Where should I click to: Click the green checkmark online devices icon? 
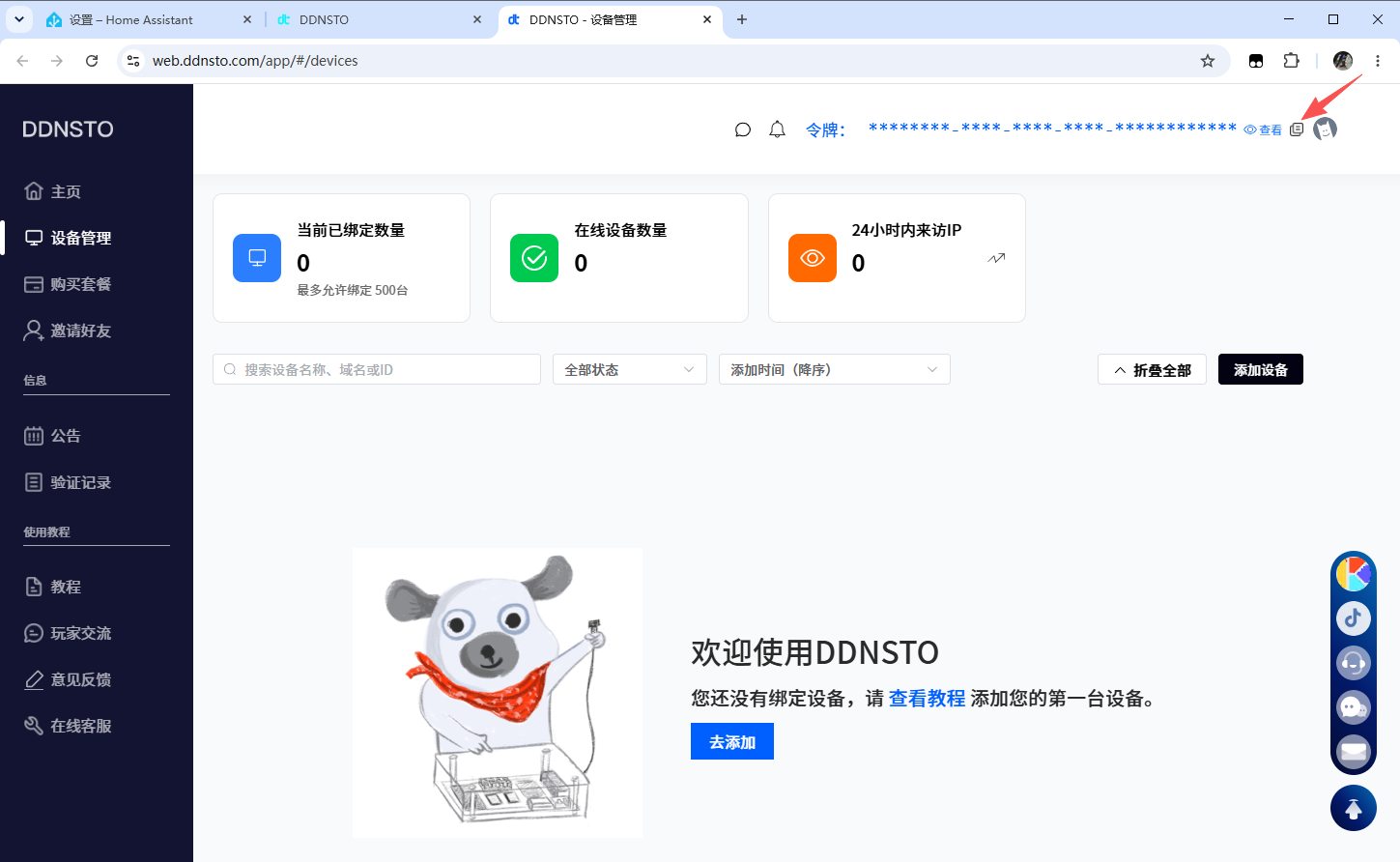(x=534, y=258)
